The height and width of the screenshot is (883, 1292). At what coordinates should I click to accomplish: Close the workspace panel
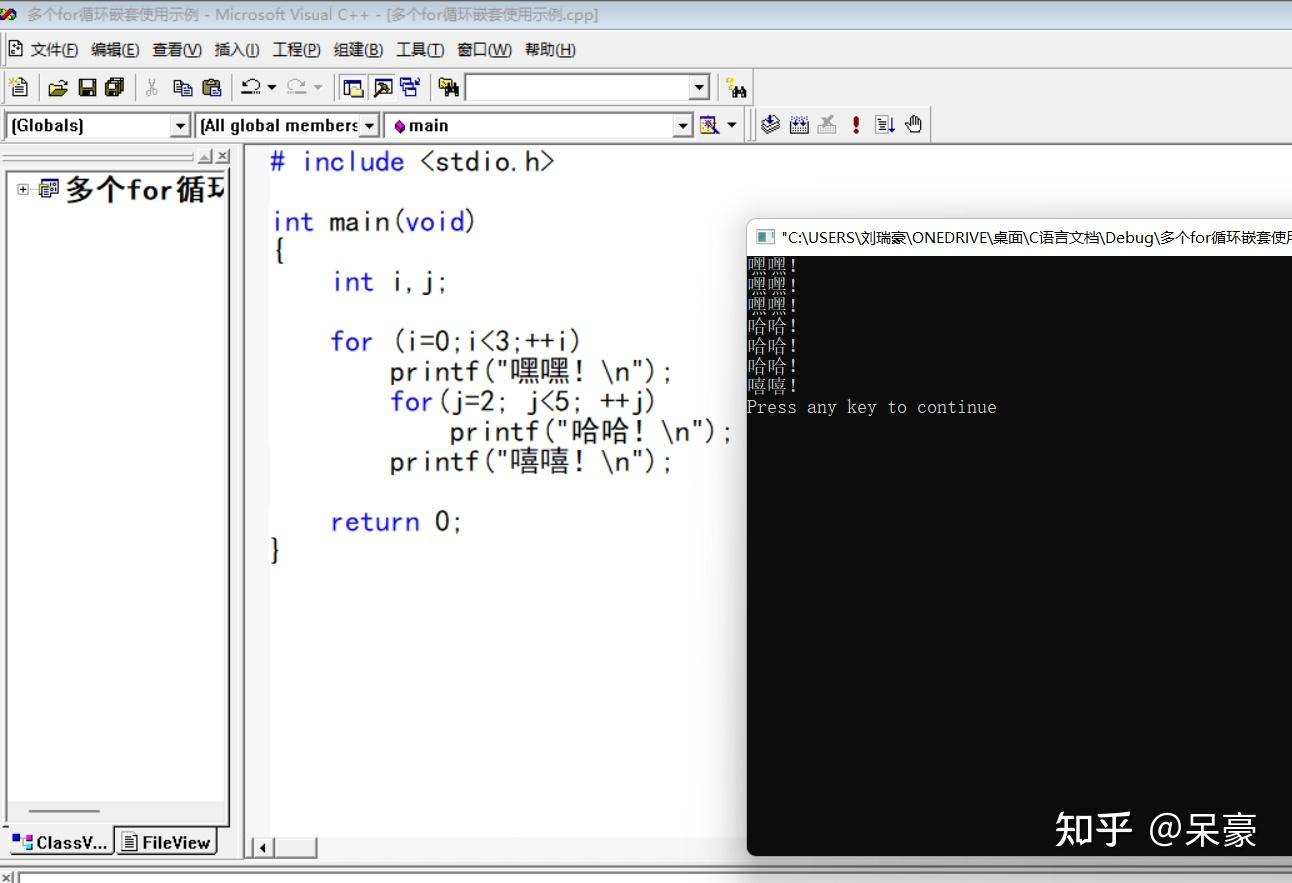click(x=222, y=156)
